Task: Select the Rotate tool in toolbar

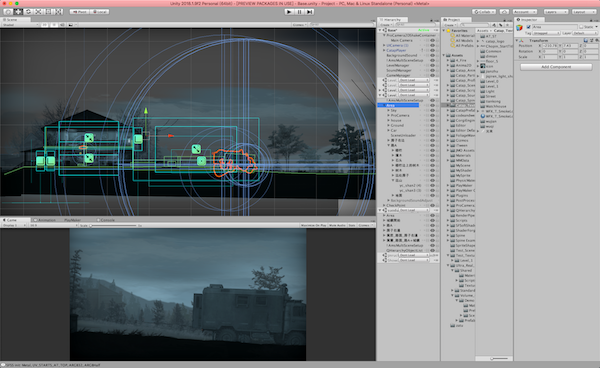Action: tap(28, 12)
